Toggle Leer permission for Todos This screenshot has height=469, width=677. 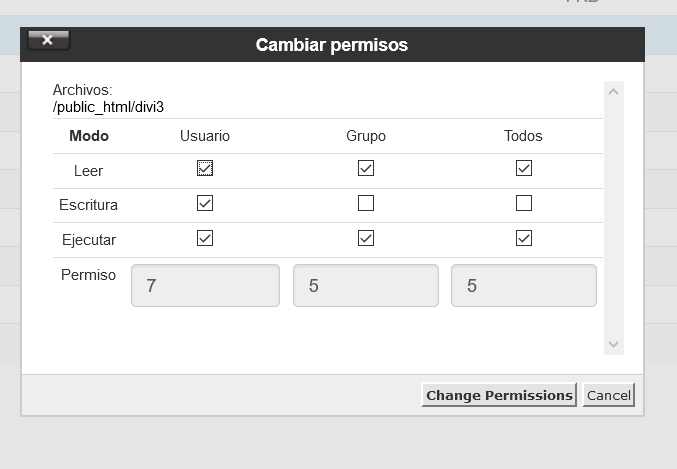524,168
